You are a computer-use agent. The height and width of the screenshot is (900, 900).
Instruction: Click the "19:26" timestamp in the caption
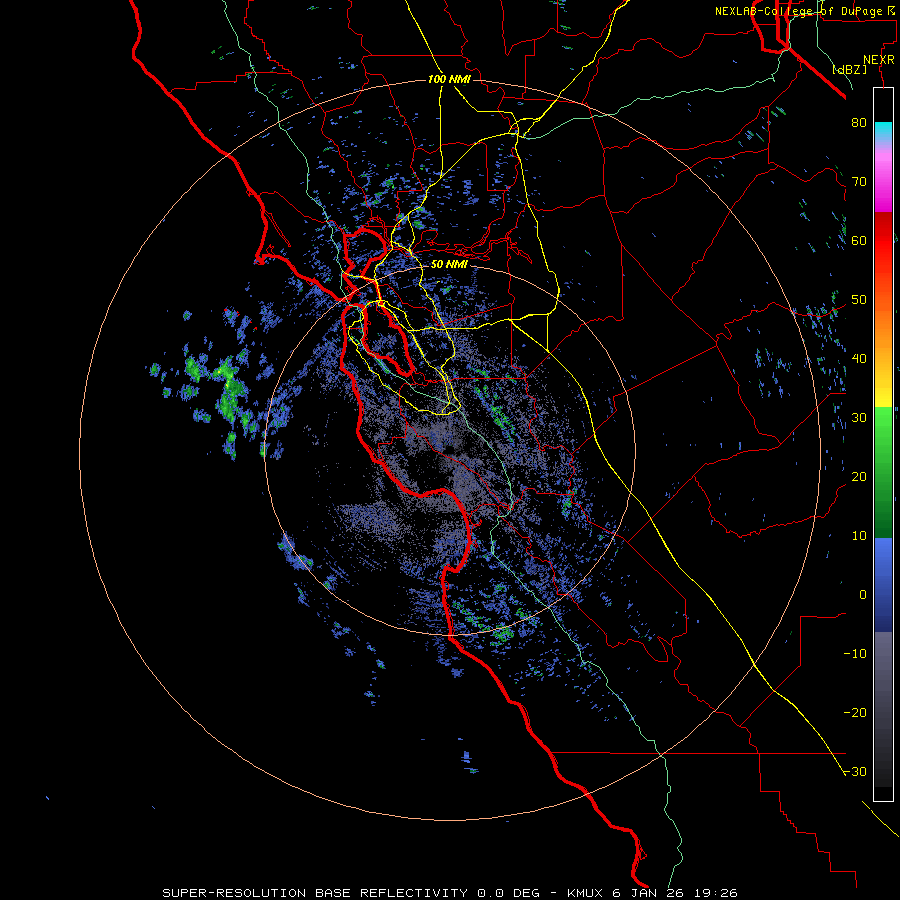tap(715, 893)
